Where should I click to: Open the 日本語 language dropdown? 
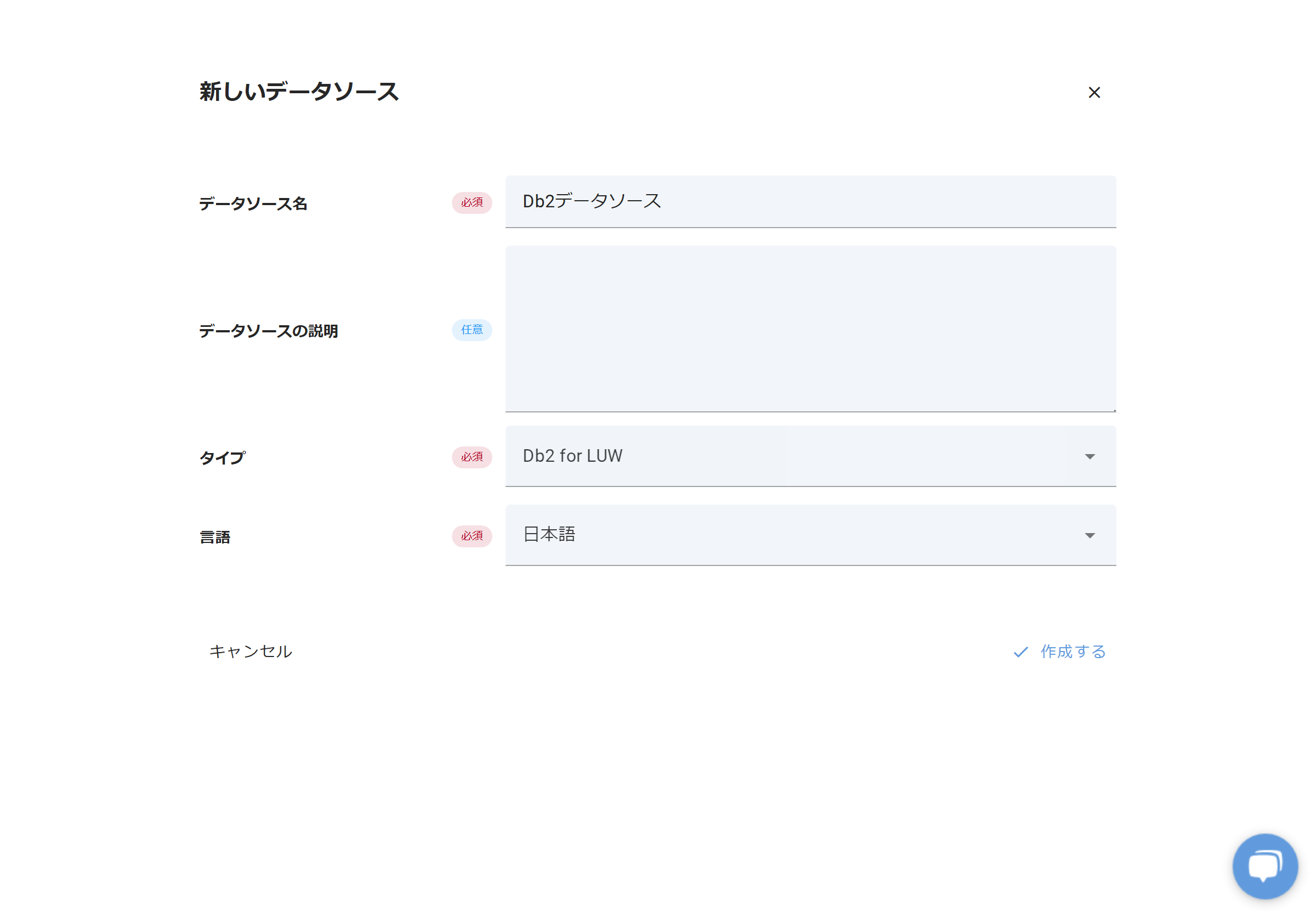(x=791, y=535)
